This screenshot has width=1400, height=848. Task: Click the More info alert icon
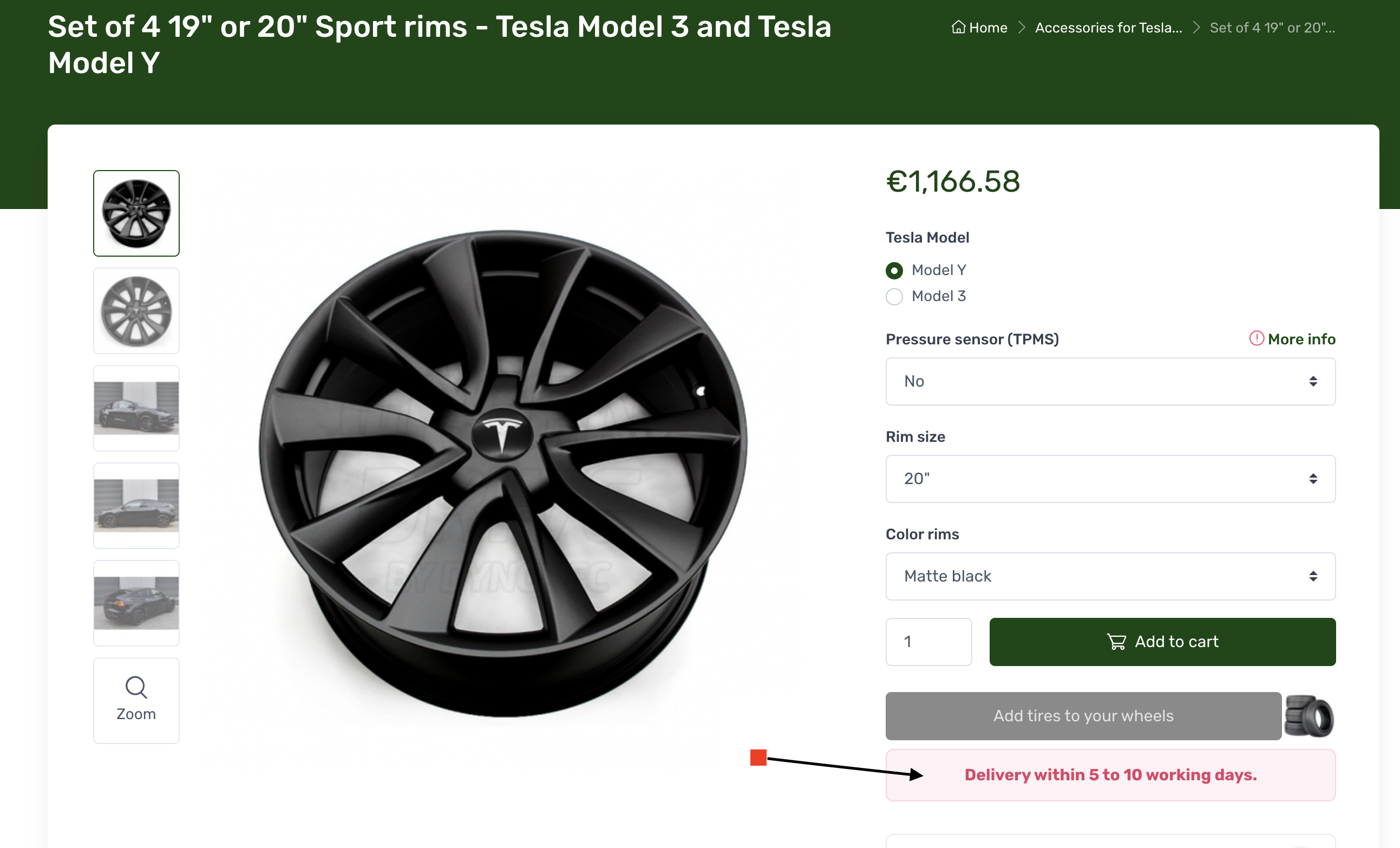pyautogui.click(x=1256, y=339)
